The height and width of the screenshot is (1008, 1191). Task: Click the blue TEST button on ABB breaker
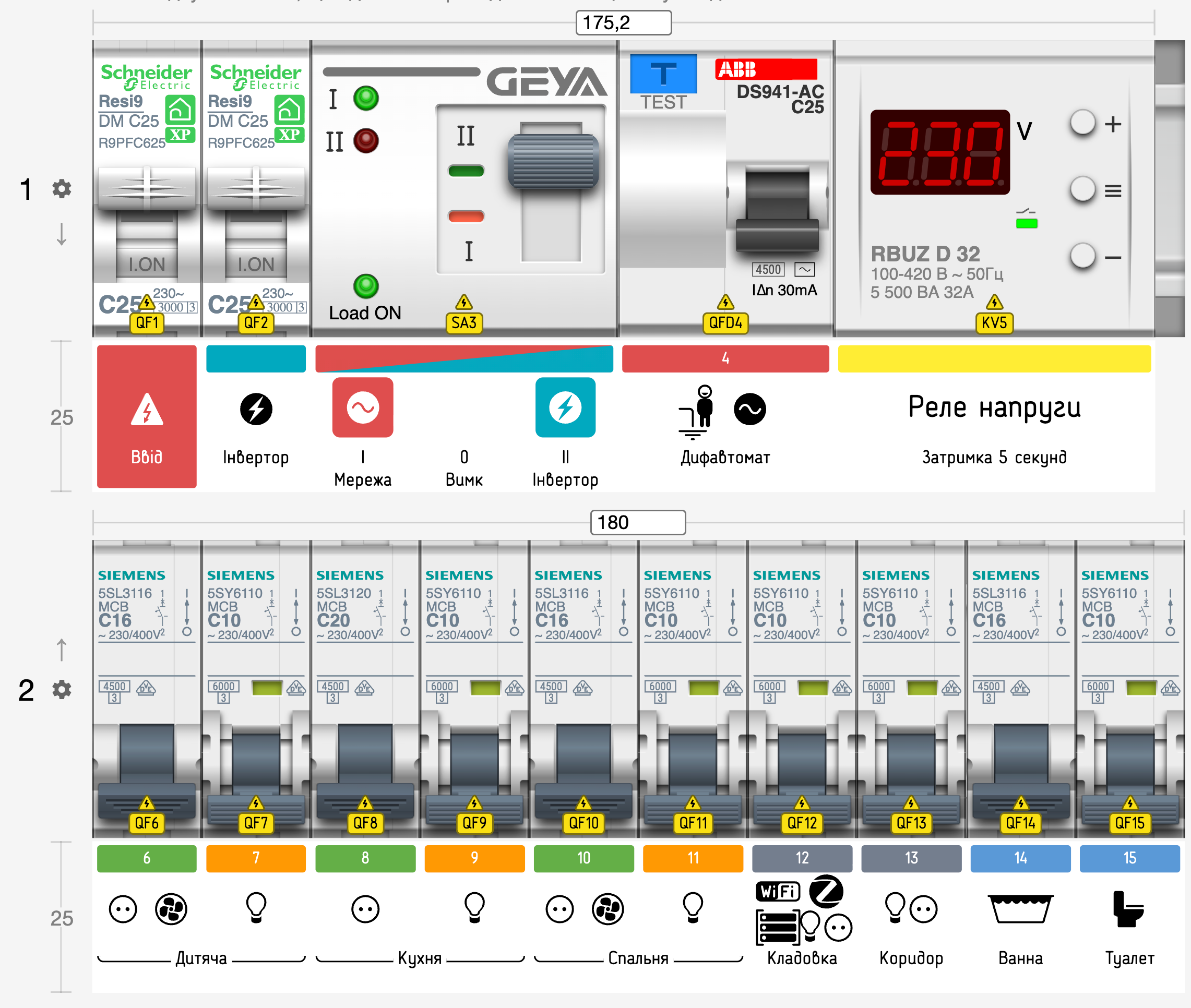click(x=663, y=74)
